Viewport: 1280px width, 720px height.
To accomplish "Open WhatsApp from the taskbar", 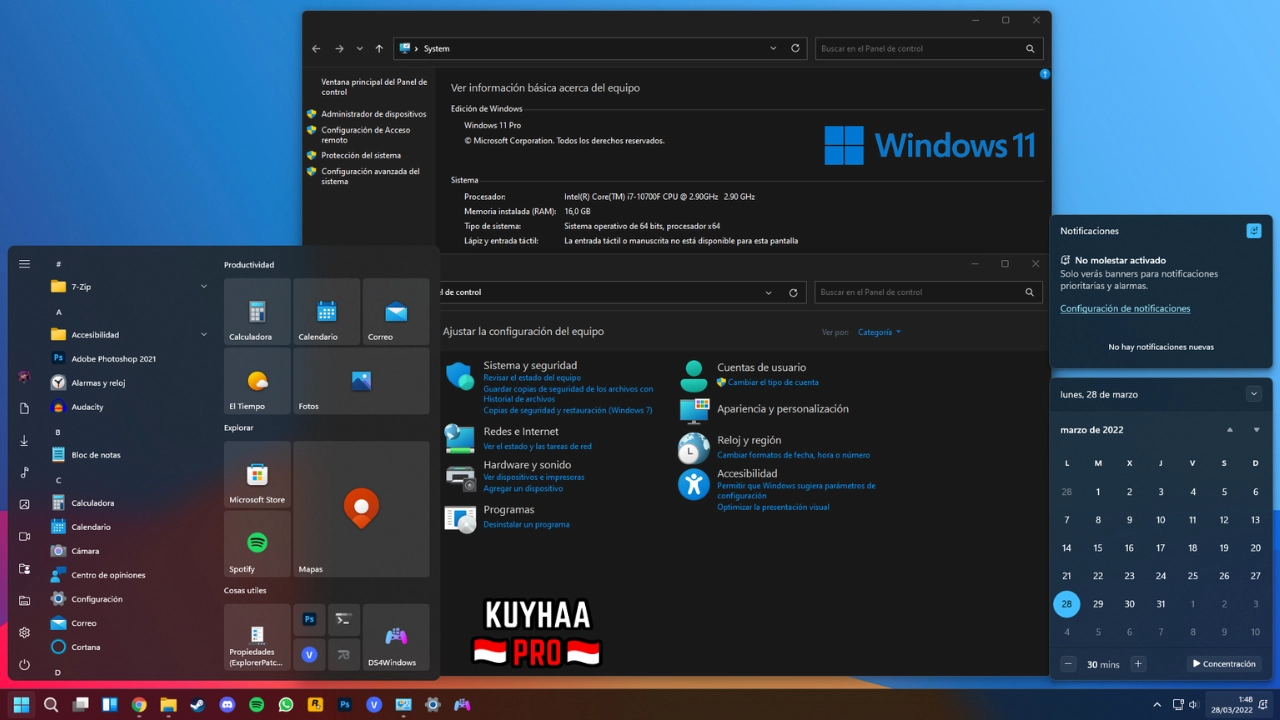I will pyautogui.click(x=286, y=705).
